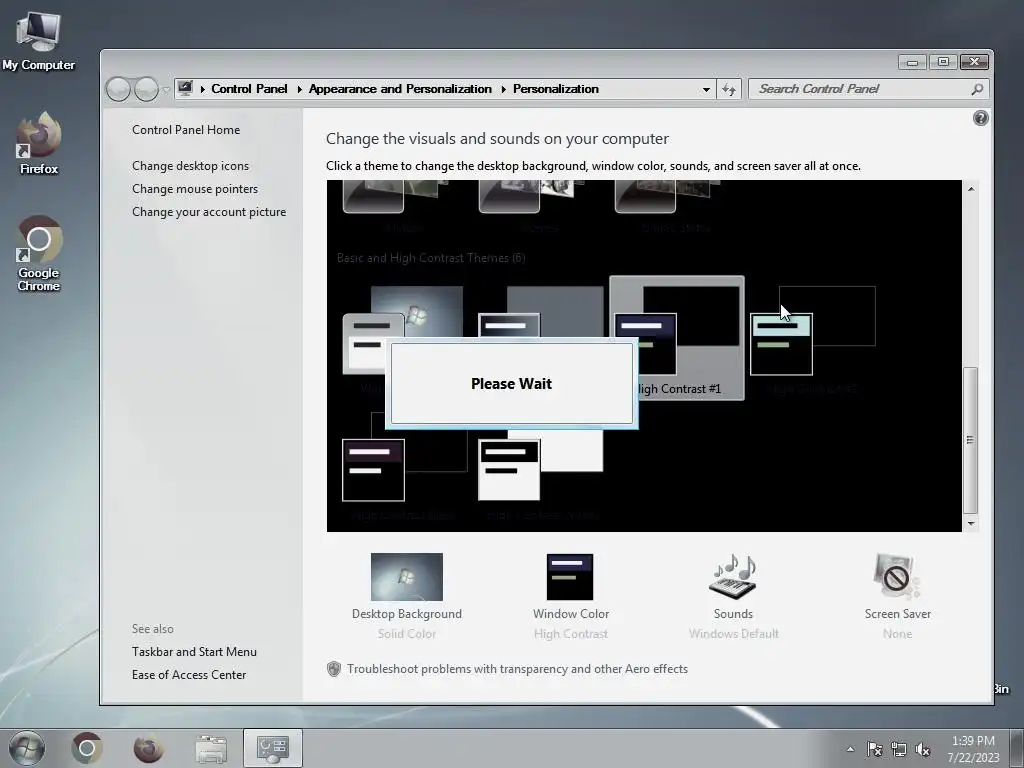Viewport: 1024px width, 768px height.
Task: Click Change your account picture link
Action: tap(209, 212)
